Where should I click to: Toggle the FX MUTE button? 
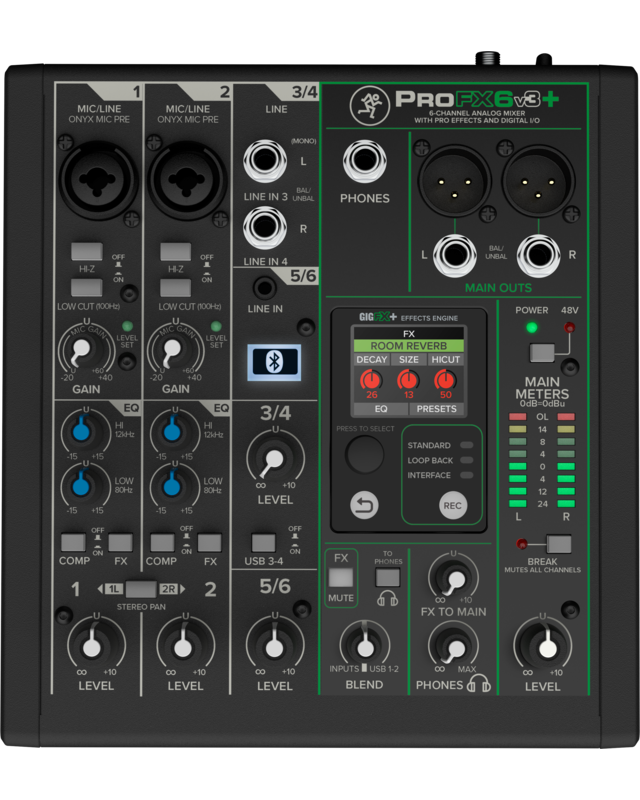point(341,578)
